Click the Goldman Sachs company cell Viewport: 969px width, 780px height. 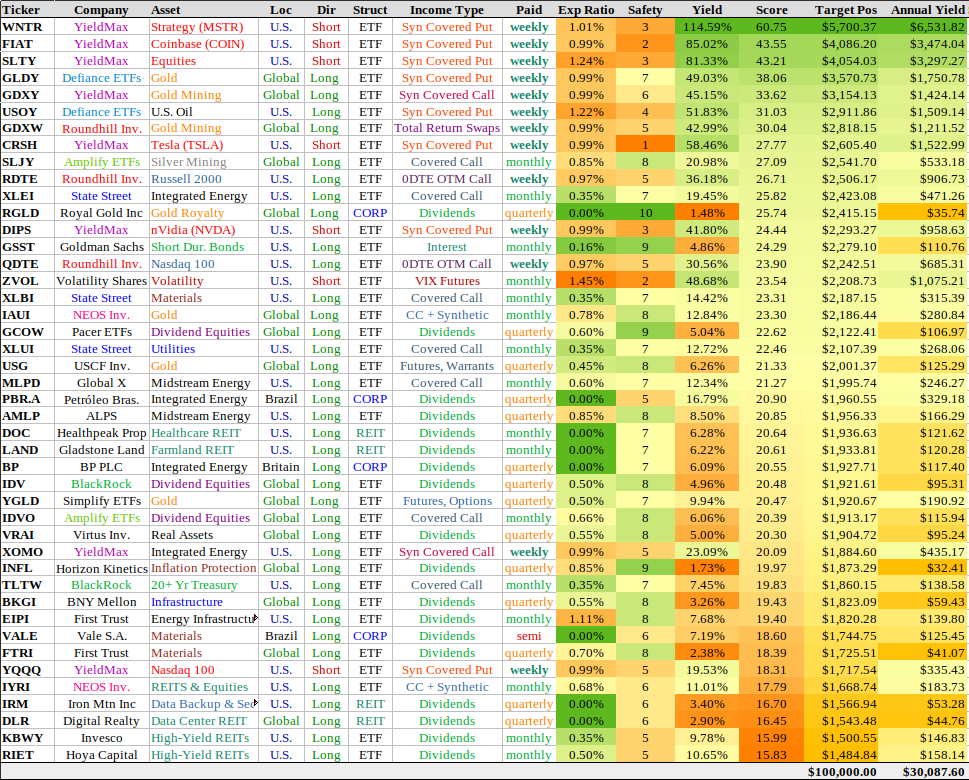click(101, 247)
